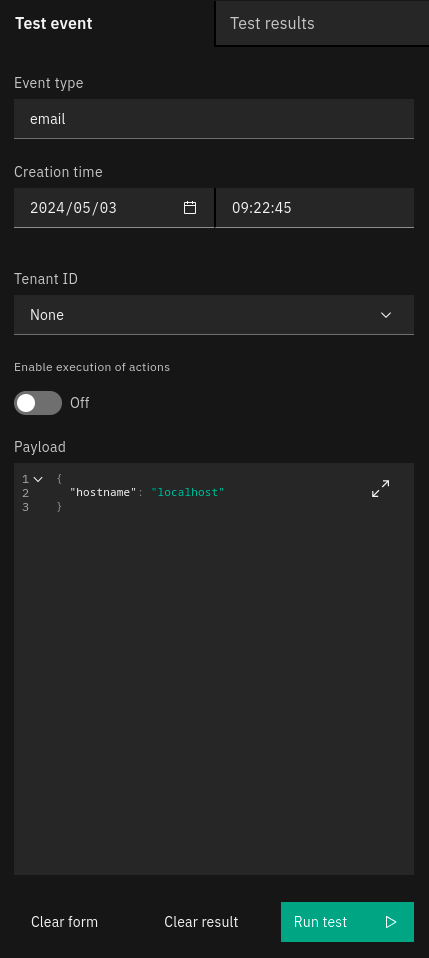Viewport: 429px width, 958px height.
Task: Click line number 3 in payload gutter
Action: [x=25, y=506]
